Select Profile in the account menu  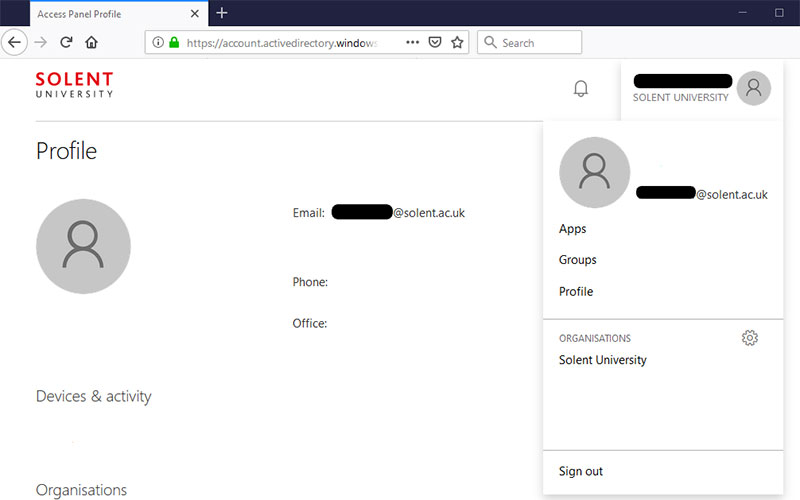tap(576, 291)
